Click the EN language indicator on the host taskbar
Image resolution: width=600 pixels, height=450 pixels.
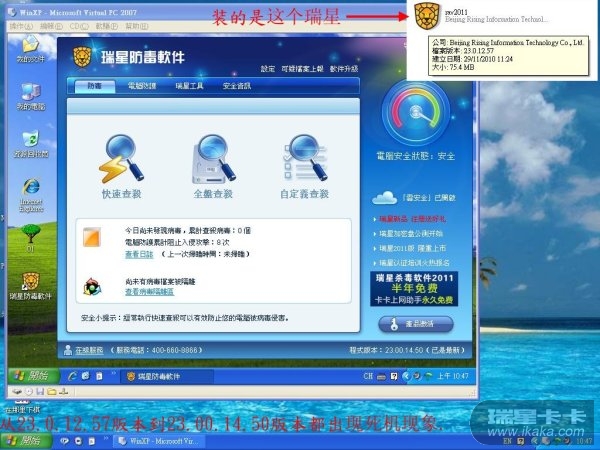pos(507,441)
